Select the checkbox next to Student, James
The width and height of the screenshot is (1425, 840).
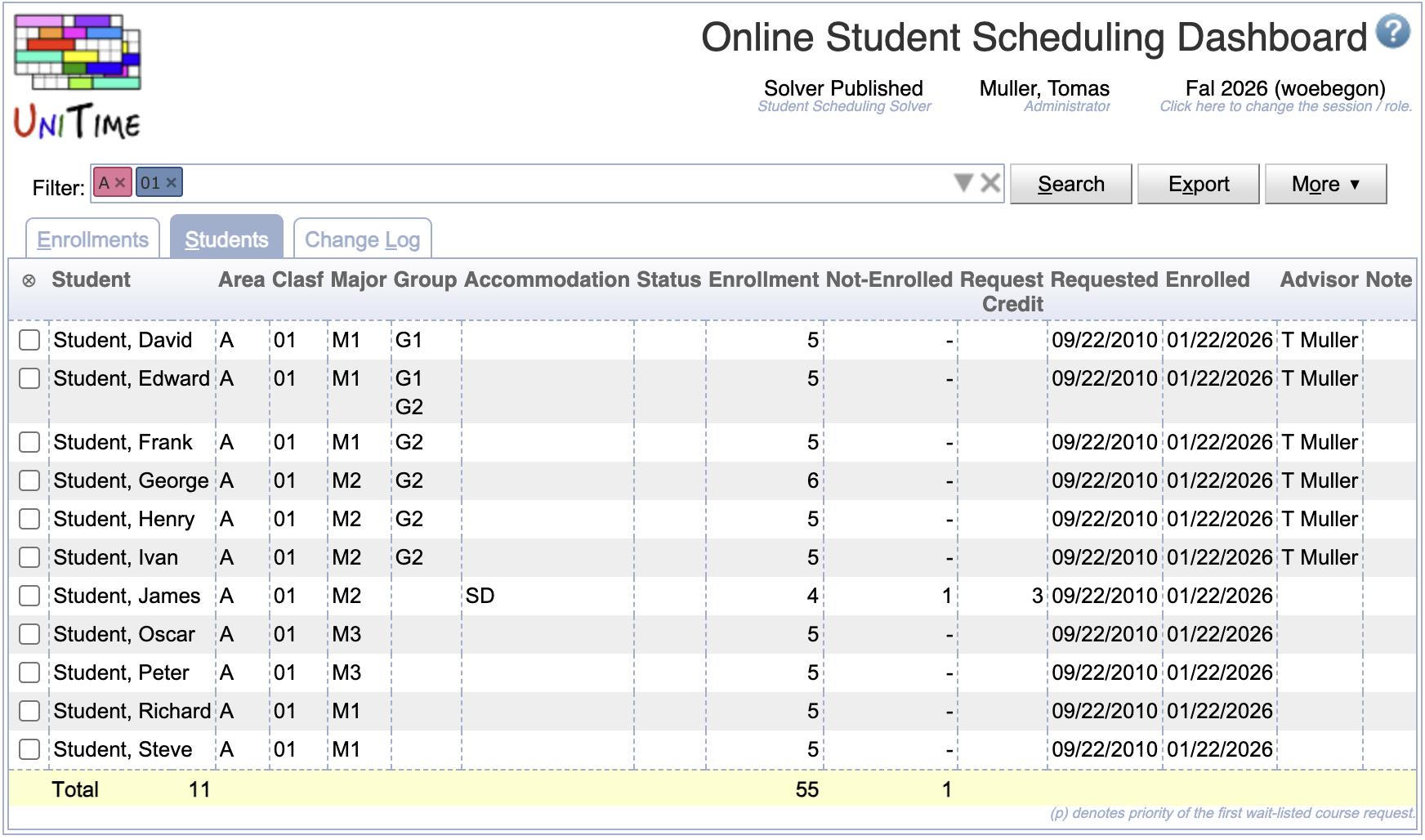tap(29, 596)
